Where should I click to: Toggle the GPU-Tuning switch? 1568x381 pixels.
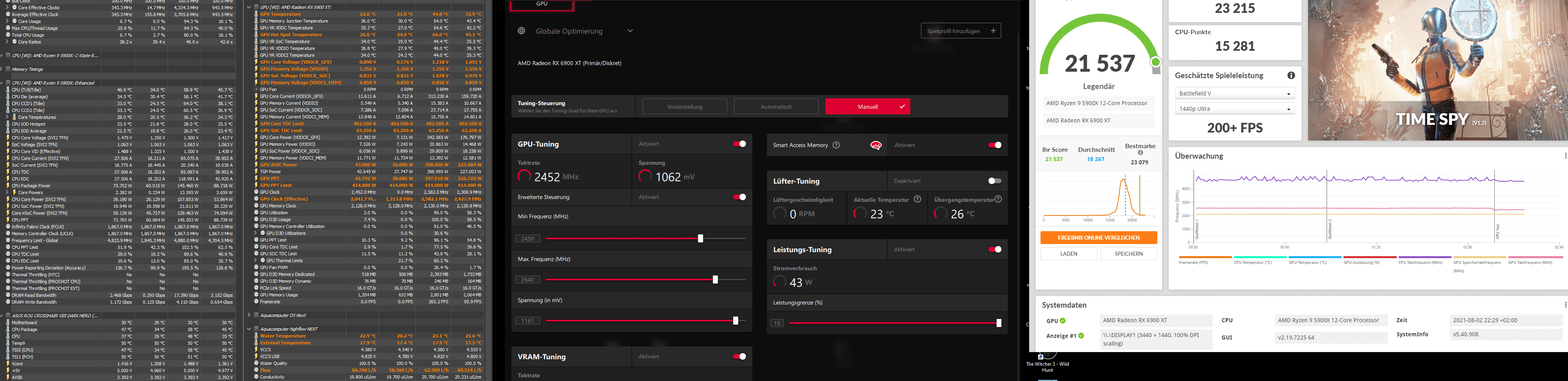click(x=739, y=144)
